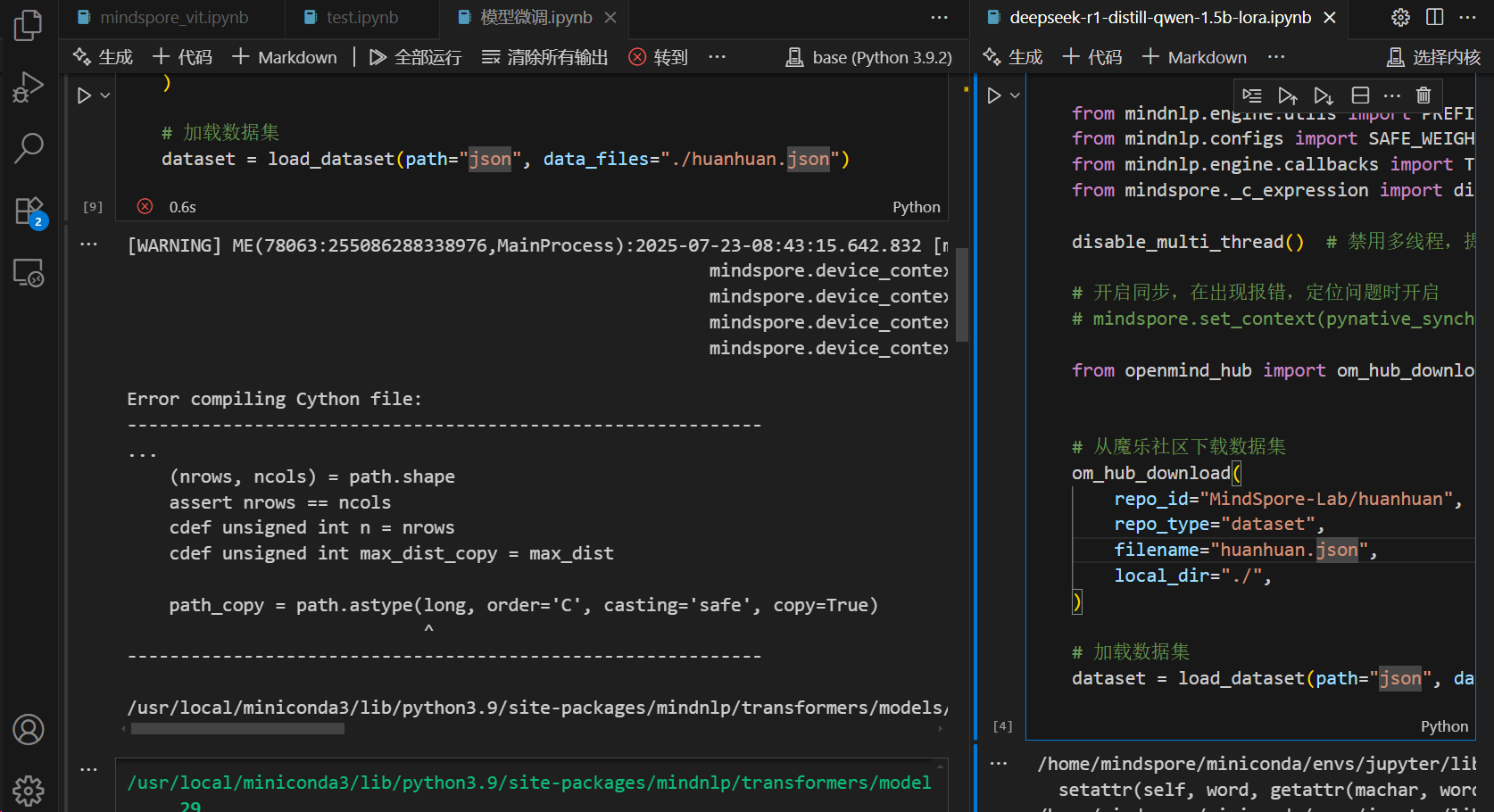
Task: Toggle split editor layout in right pane
Action: pos(1435,17)
